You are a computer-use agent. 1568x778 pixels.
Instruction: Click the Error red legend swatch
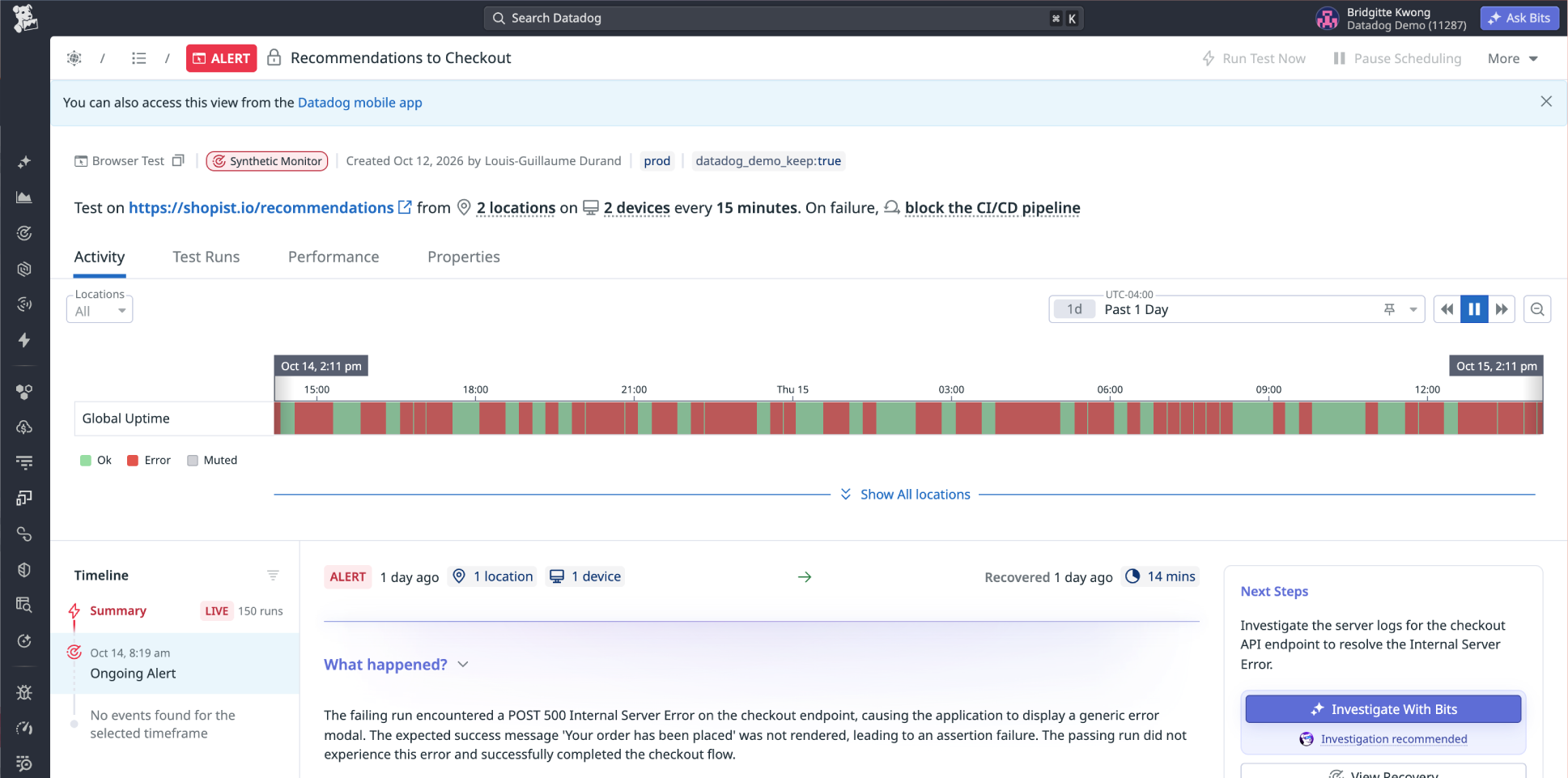pos(133,461)
